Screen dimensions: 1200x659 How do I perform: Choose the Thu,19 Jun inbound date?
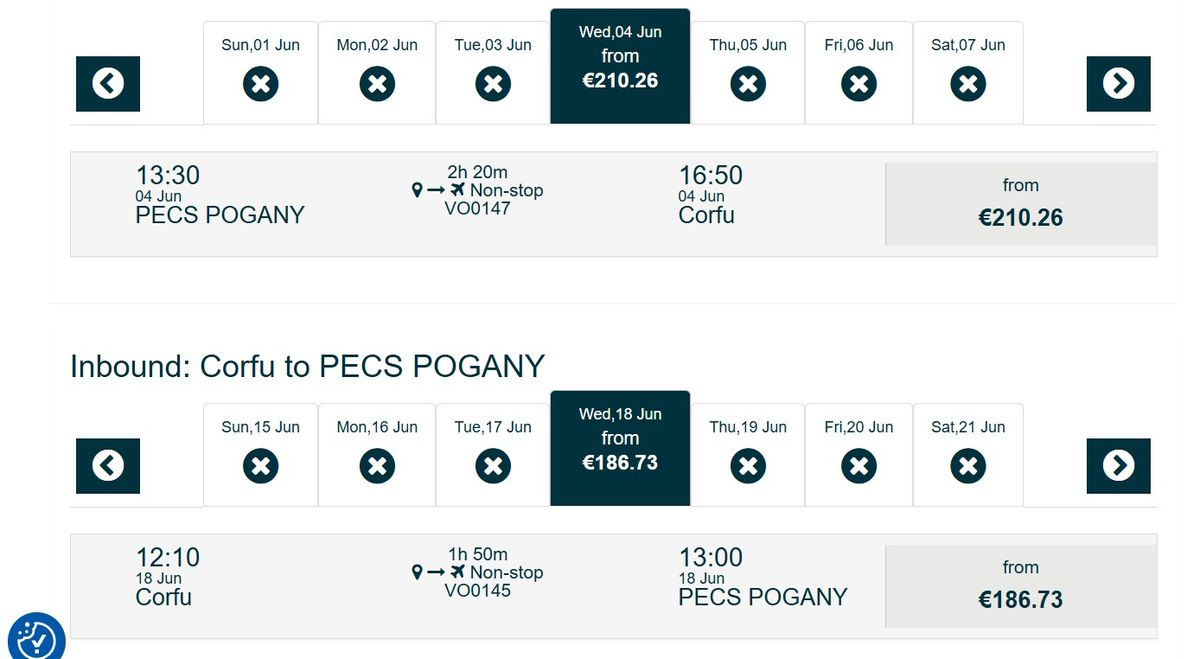click(x=748, y=455)
